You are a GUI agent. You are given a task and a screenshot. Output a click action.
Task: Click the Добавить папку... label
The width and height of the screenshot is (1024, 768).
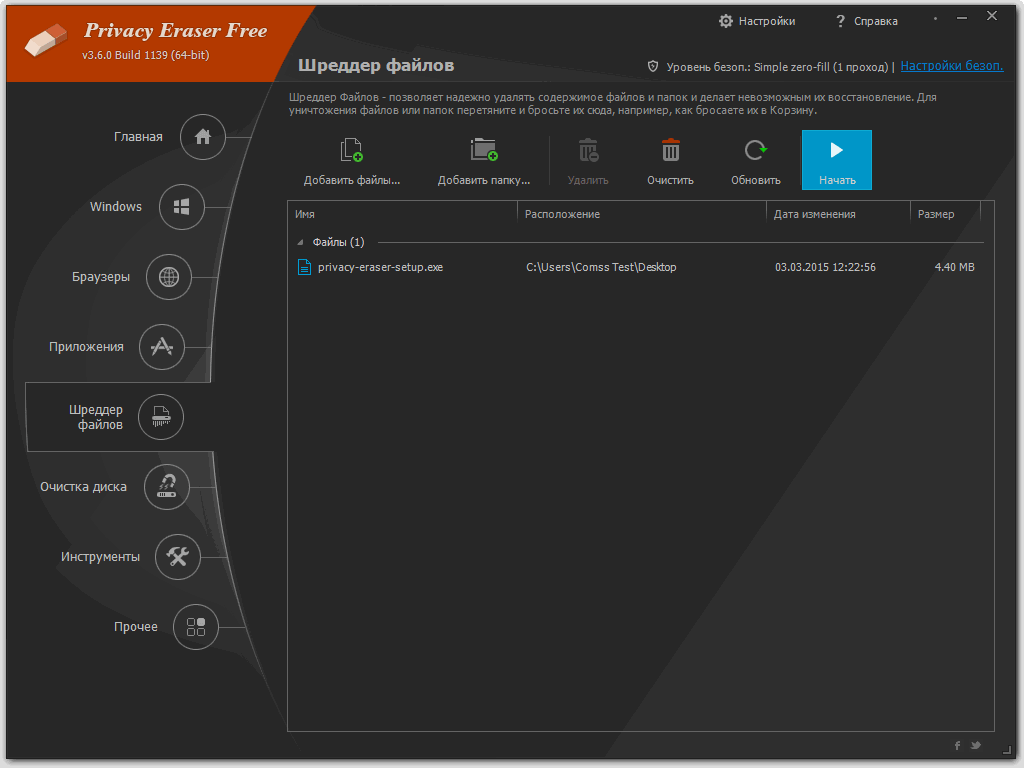[x=484, y=180]
